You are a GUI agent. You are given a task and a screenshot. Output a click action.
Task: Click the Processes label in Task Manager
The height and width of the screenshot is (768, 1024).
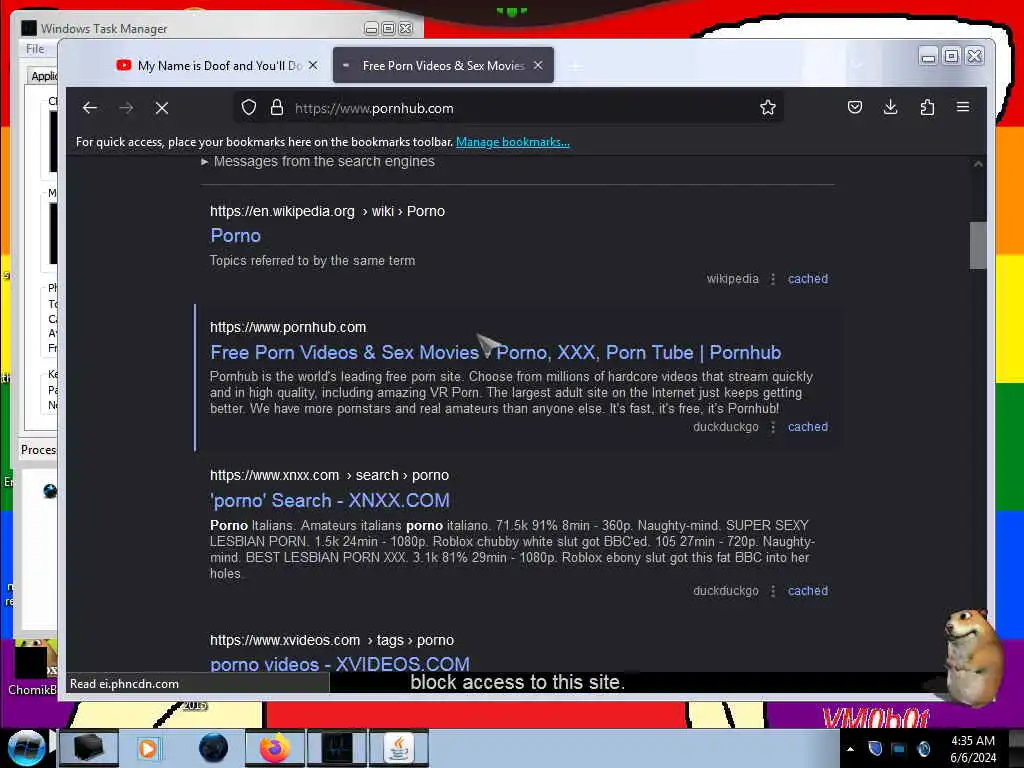[x=39, y=450]
